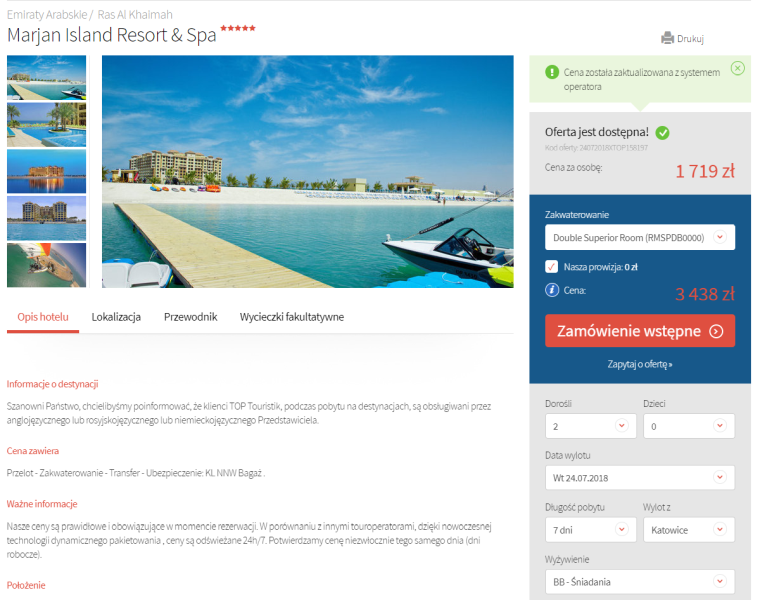Viewport: 760px width, 600px height.
Task: Select the night-lit hotel thumbnail
Action: pyautogui.click(x=47, y=171)
